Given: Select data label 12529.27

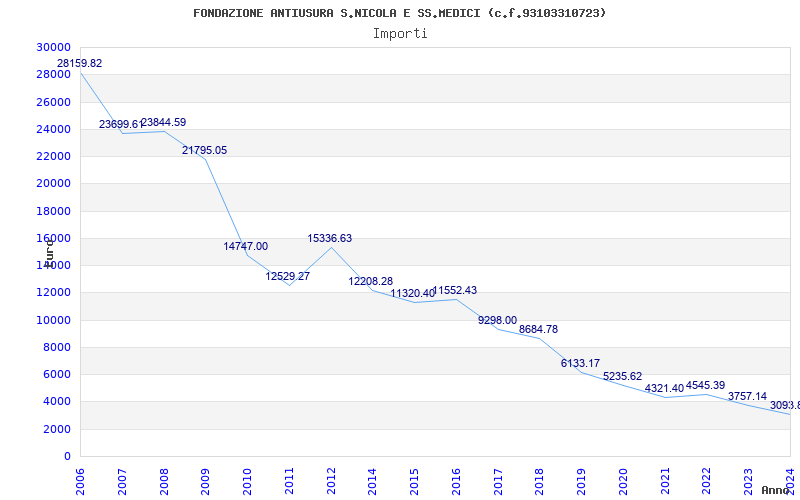Looking at the screenshot, I should pyautogui.click(x=288, y=277).
